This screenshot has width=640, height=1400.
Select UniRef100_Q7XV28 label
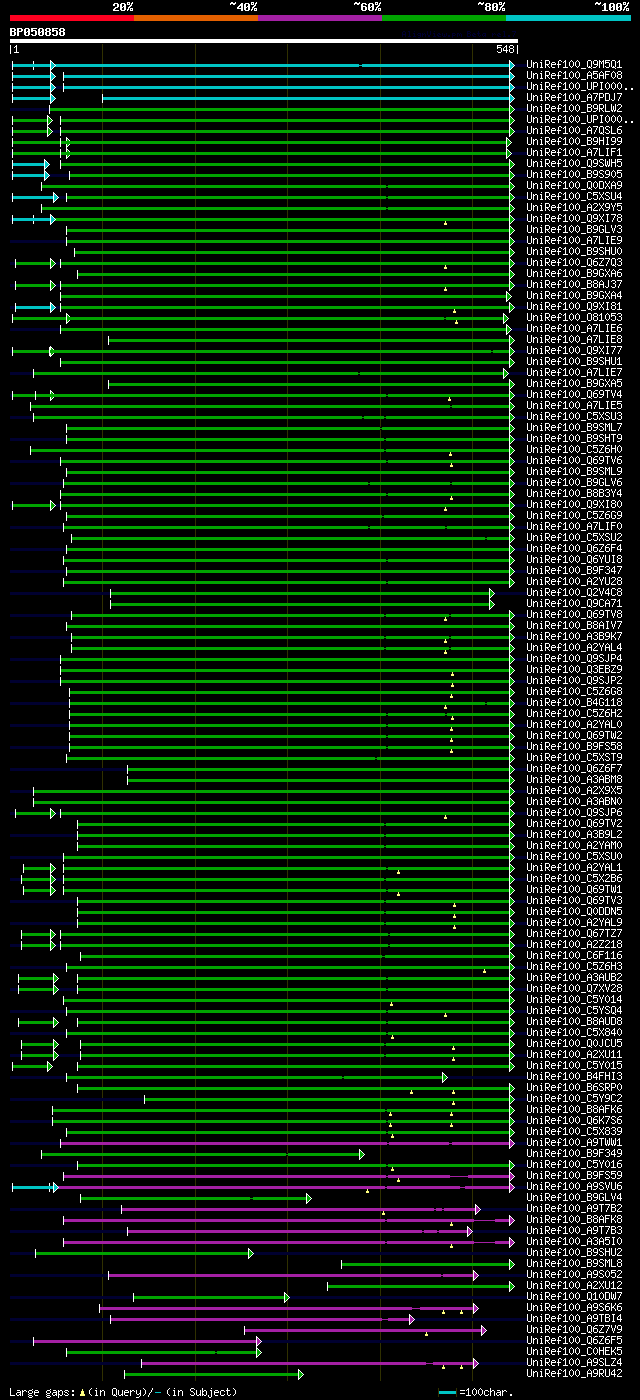(x=576, y=988)
